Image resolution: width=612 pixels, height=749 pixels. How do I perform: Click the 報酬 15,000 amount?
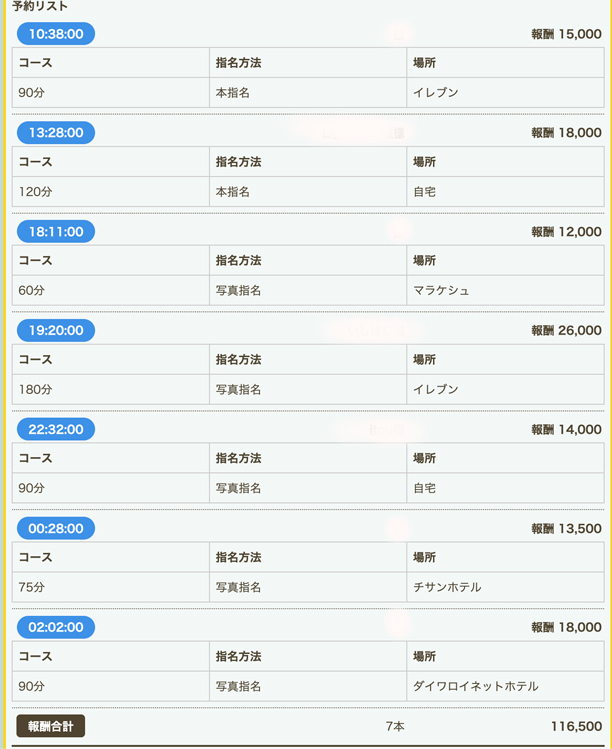click(x=566, y=34)
